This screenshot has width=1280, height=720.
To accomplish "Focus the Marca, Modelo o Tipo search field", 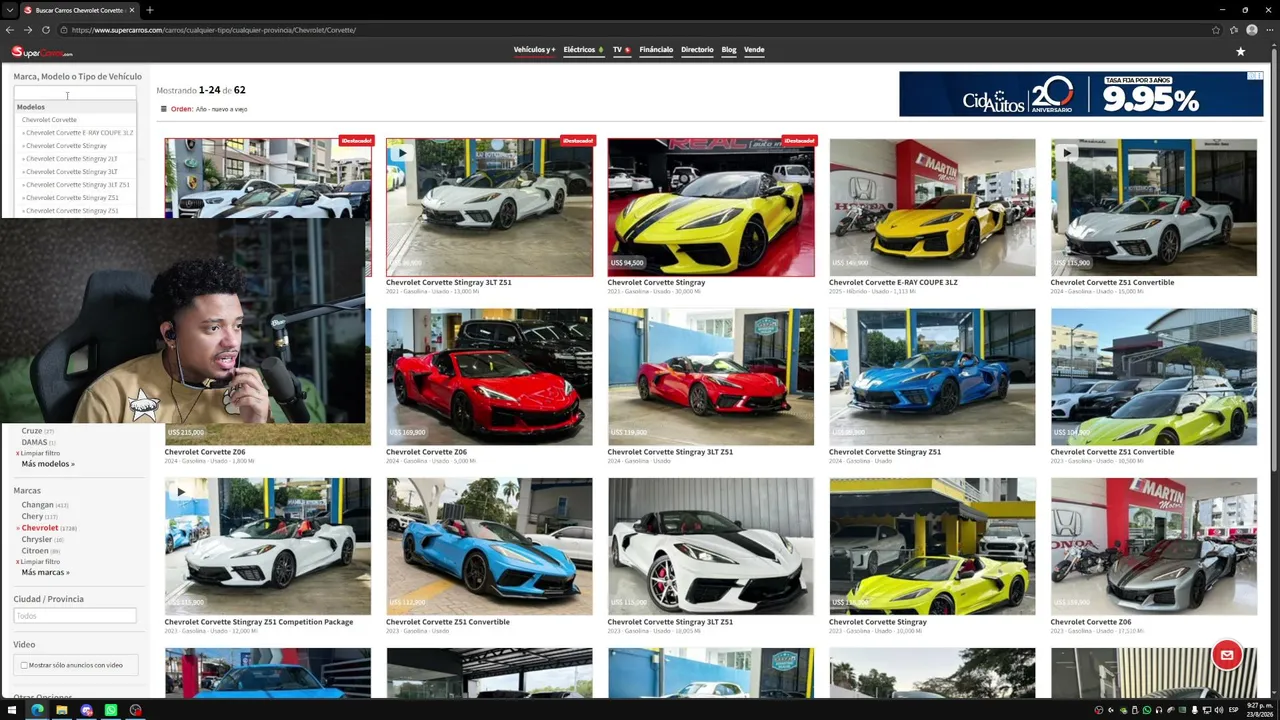I will (x=75, y=93).
